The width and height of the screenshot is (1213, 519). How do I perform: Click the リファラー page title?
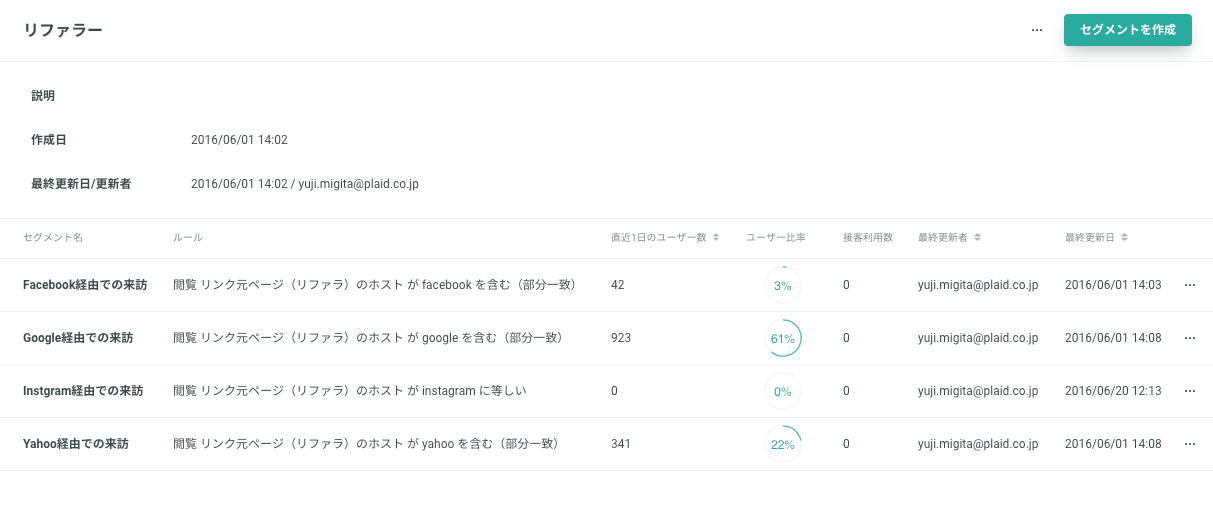point(63,30)
